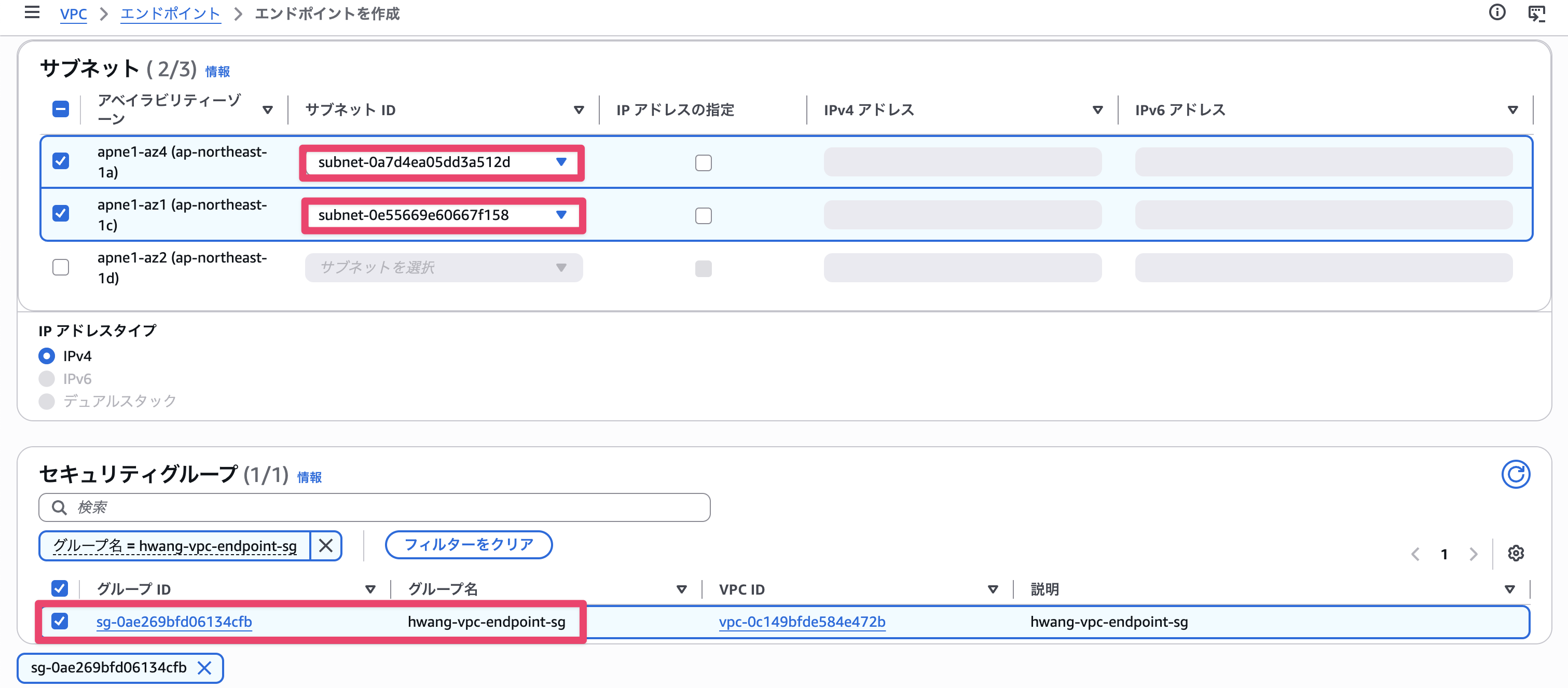Open vpc-0c149bfde584e472b link
This screenshot has height=688, width=1568.
click(x=802, y=622)
